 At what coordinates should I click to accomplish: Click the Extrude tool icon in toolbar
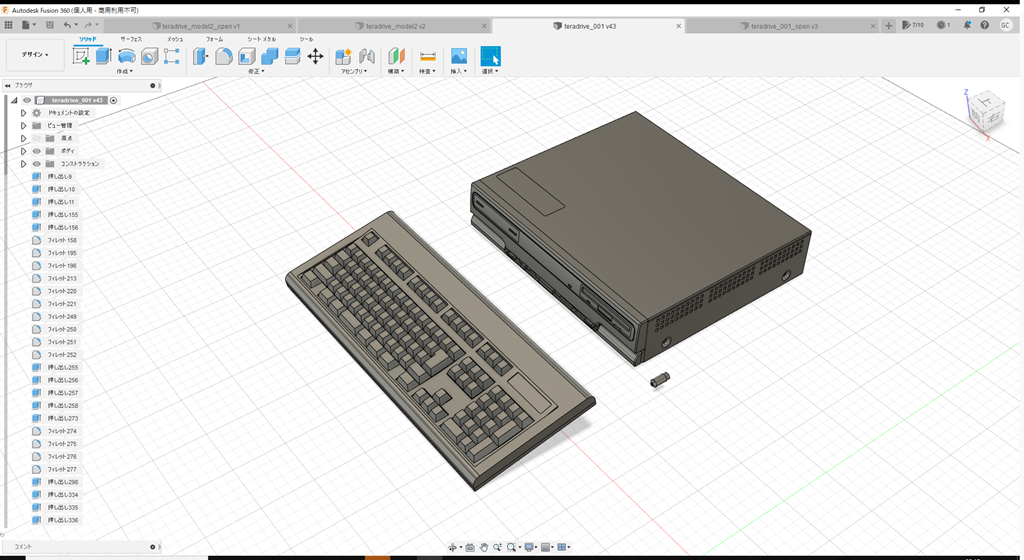pyautogui.click(x=103, y=56)
